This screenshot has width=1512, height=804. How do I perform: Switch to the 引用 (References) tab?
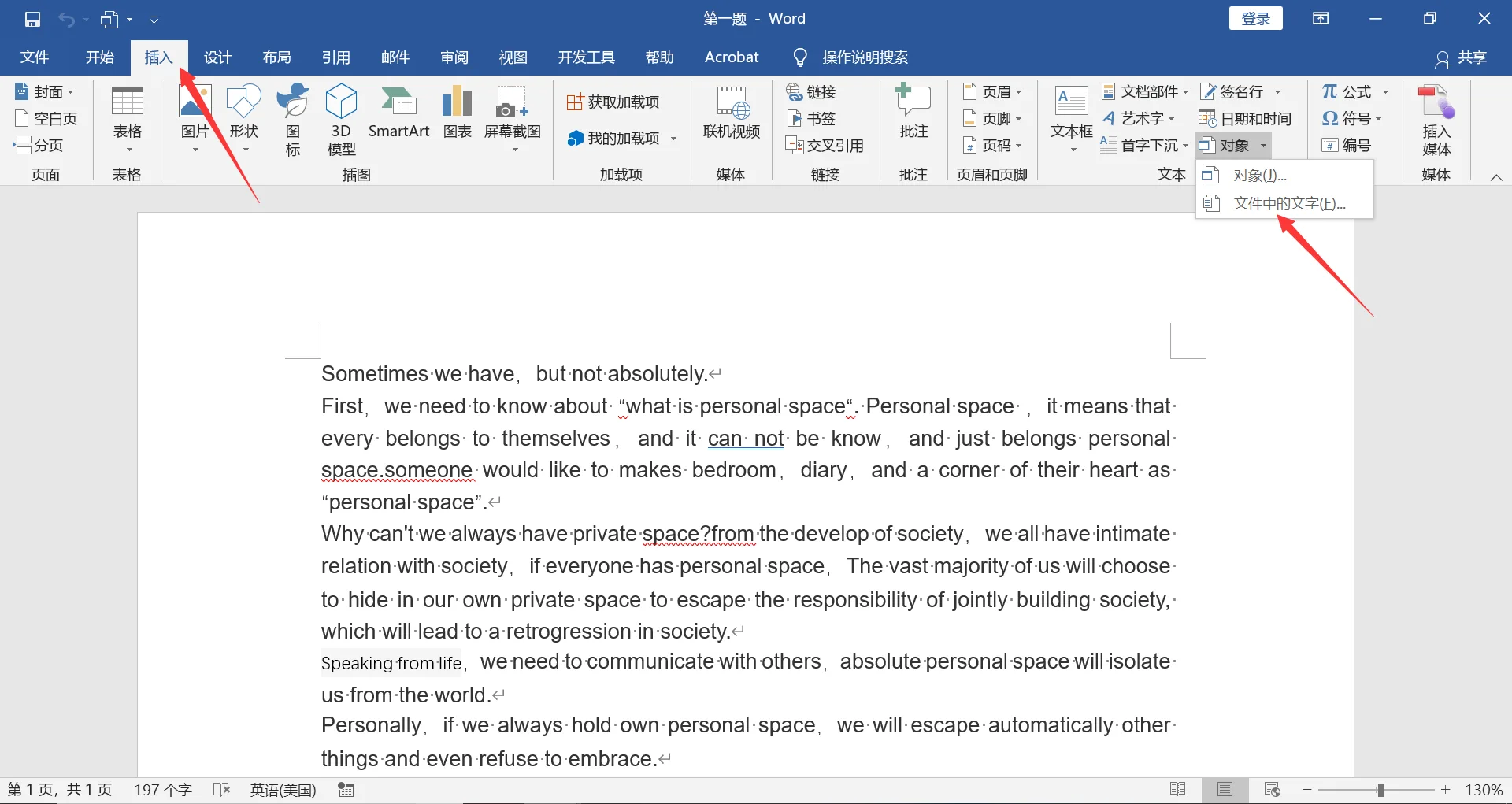(x=335, y=57)
